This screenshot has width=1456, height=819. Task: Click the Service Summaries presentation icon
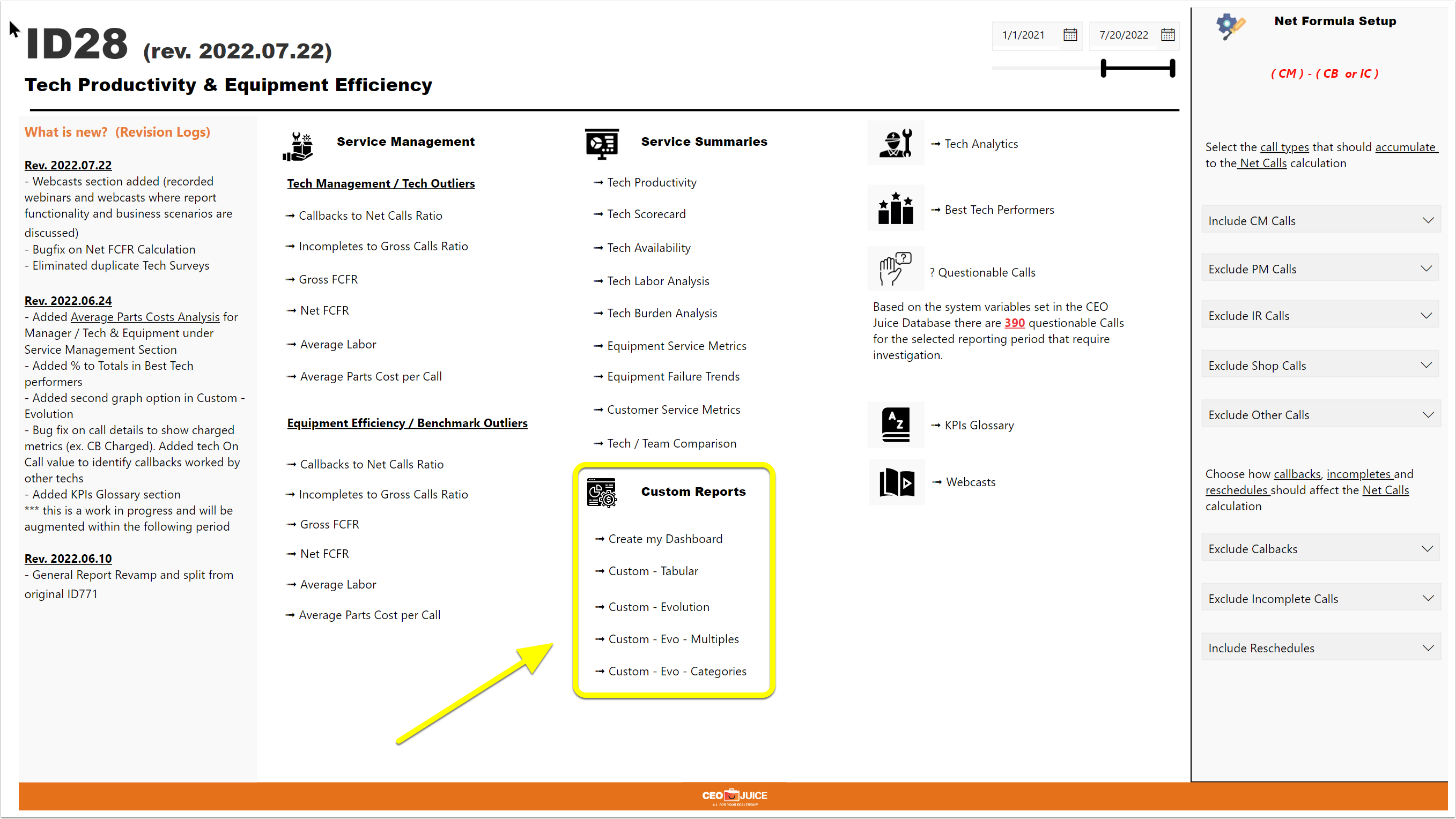tap(602, 144)
